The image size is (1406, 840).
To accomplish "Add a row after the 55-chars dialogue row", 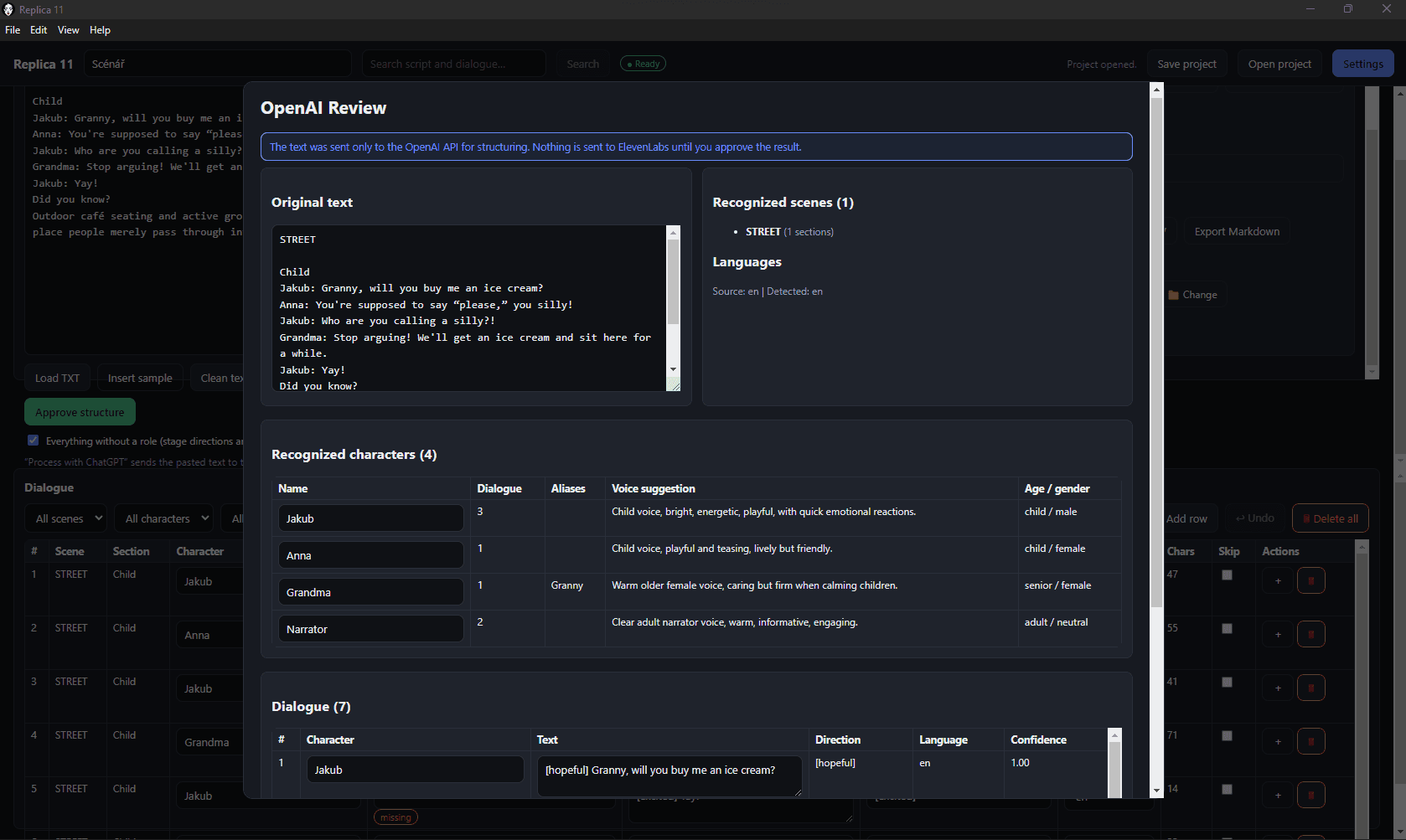I will pyautogui.click(x=1278, y=634).
